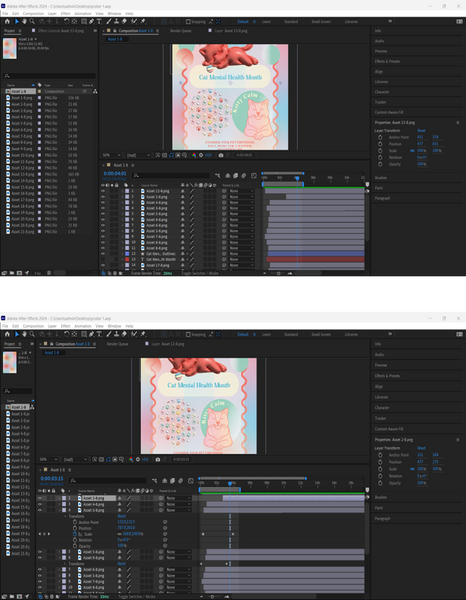Click the add-keyframe diamond beside Scale property
Image resolution: width=466 pixels, height=600 pixels.
coord(44,534)
